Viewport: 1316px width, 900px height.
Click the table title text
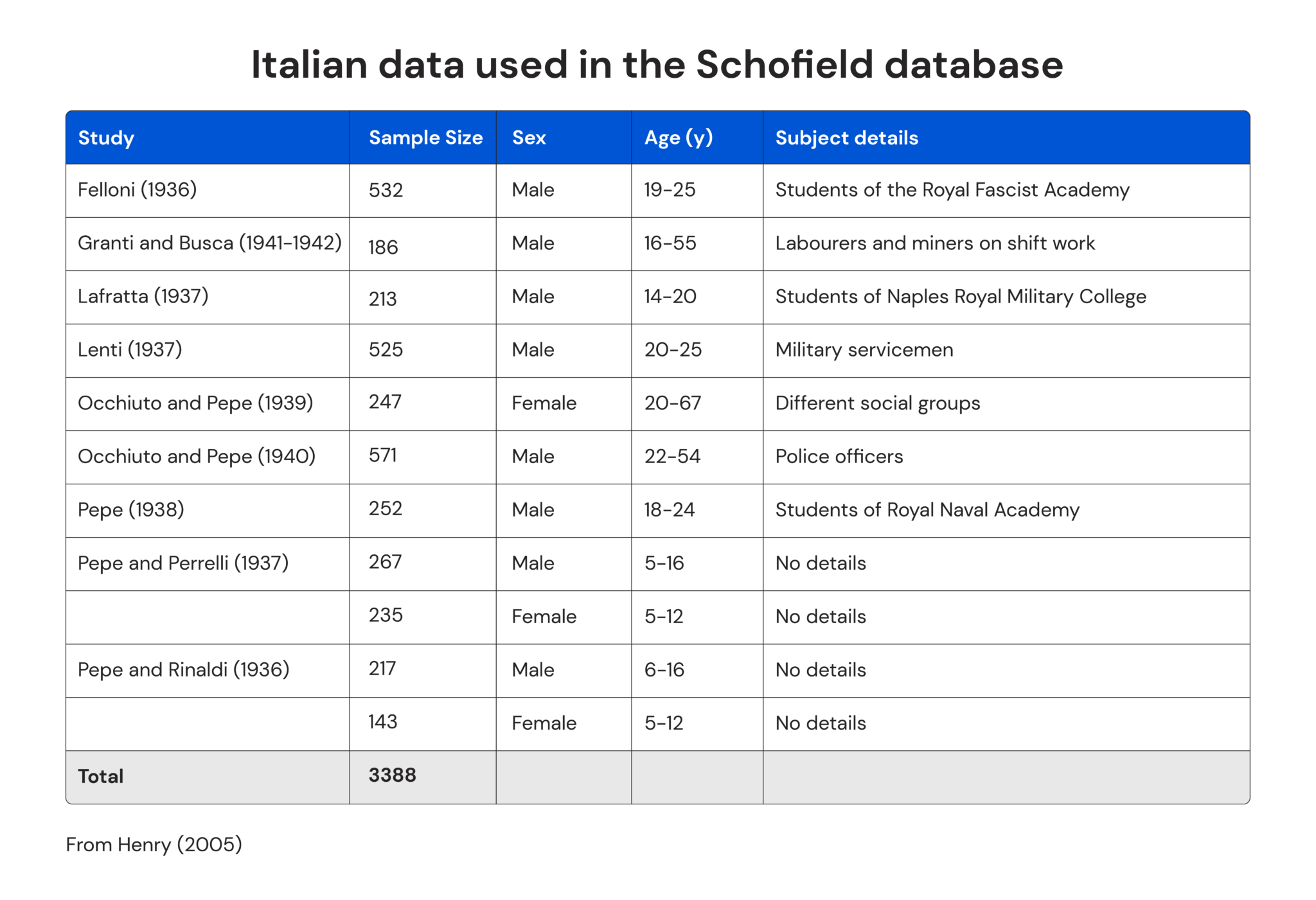[657, 65]
